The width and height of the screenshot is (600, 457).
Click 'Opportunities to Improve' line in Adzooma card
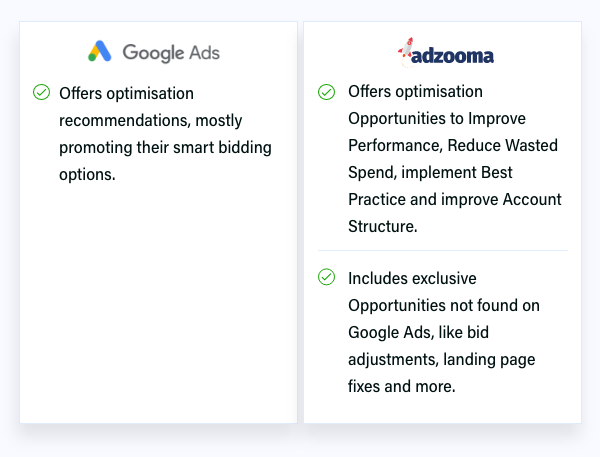click(437, 119)
